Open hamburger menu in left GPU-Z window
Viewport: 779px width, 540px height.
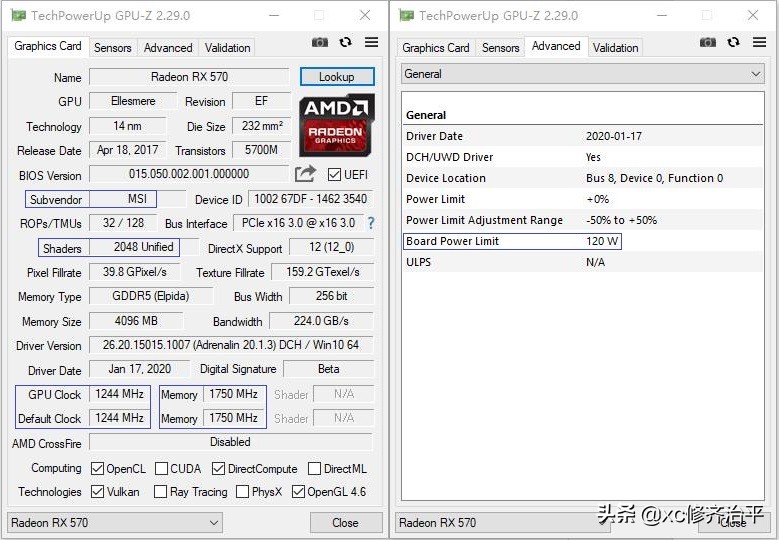click(372, 42)
